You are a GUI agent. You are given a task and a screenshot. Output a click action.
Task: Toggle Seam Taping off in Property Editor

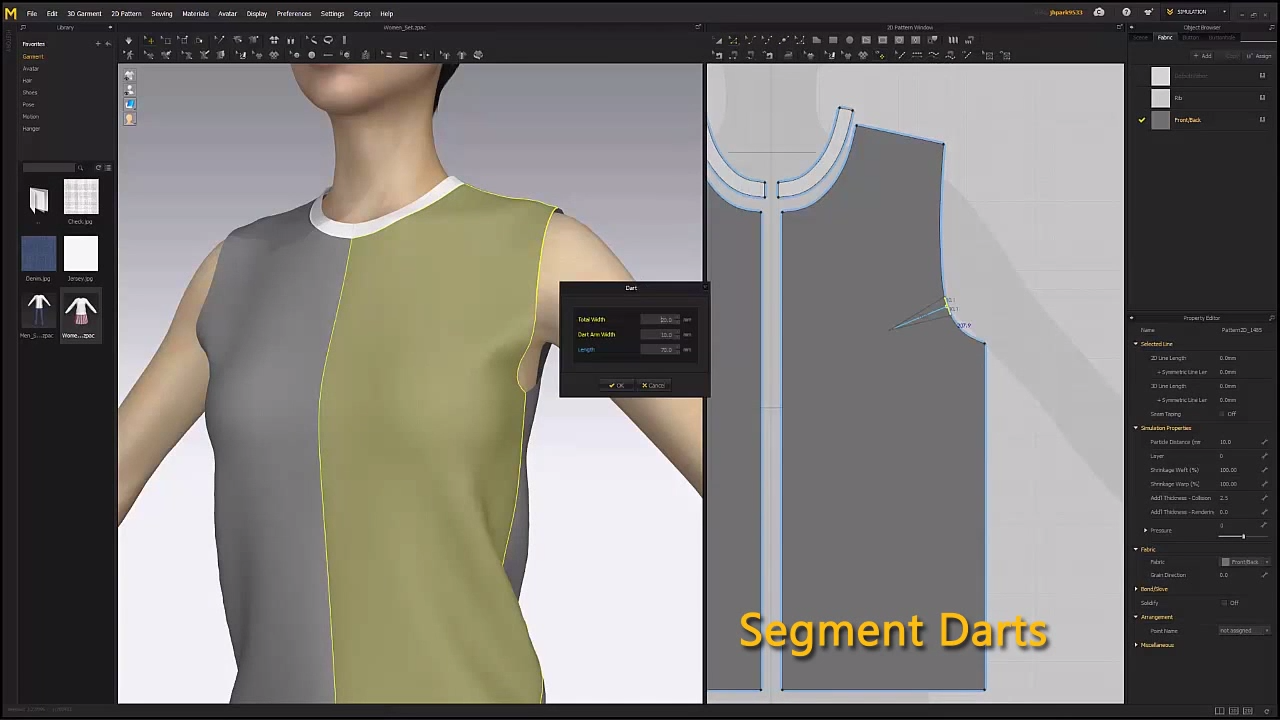point(1222,414)
